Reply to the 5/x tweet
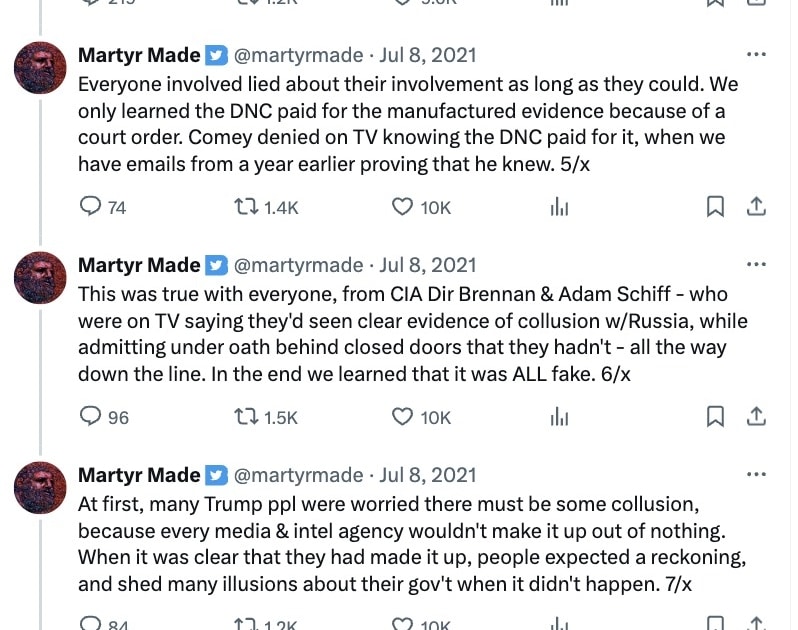The width and height of the screenshot is (798, 630). pos(91,207)
